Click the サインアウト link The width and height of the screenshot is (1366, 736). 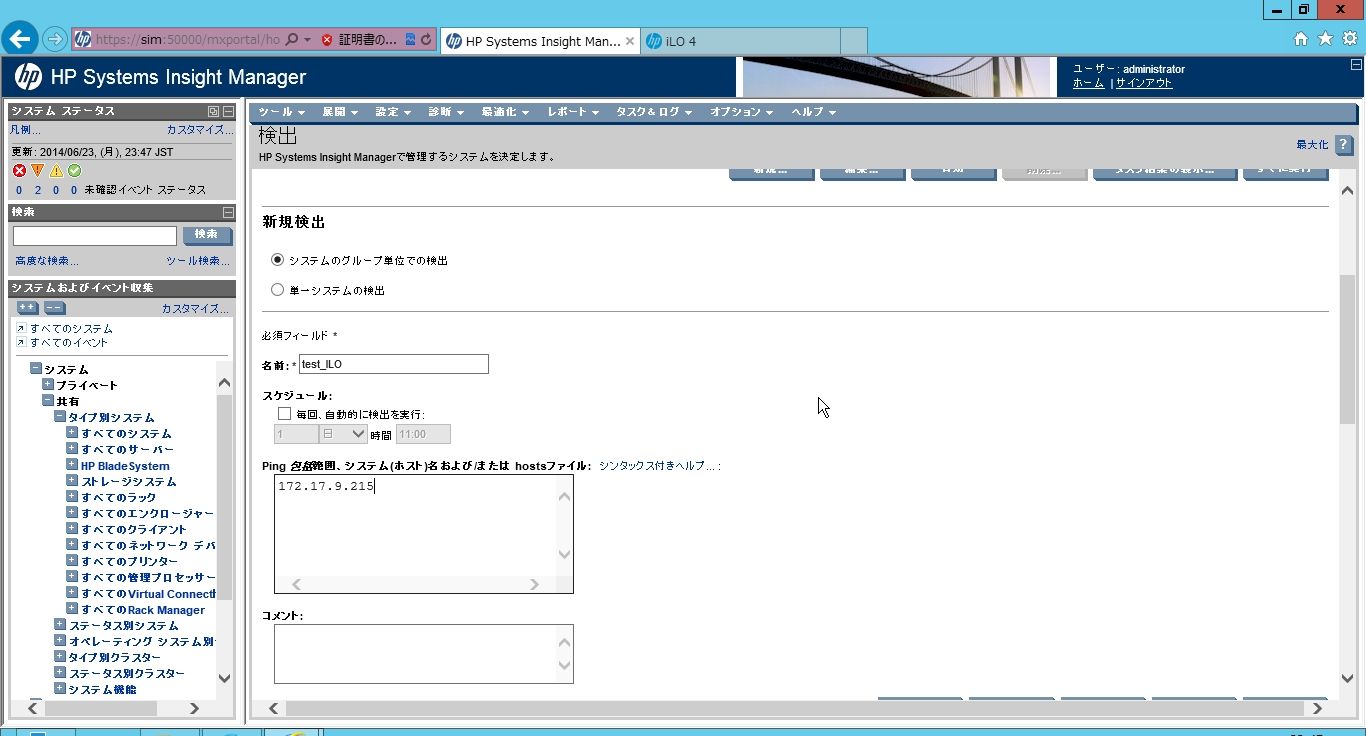(x=1144, y=83)
